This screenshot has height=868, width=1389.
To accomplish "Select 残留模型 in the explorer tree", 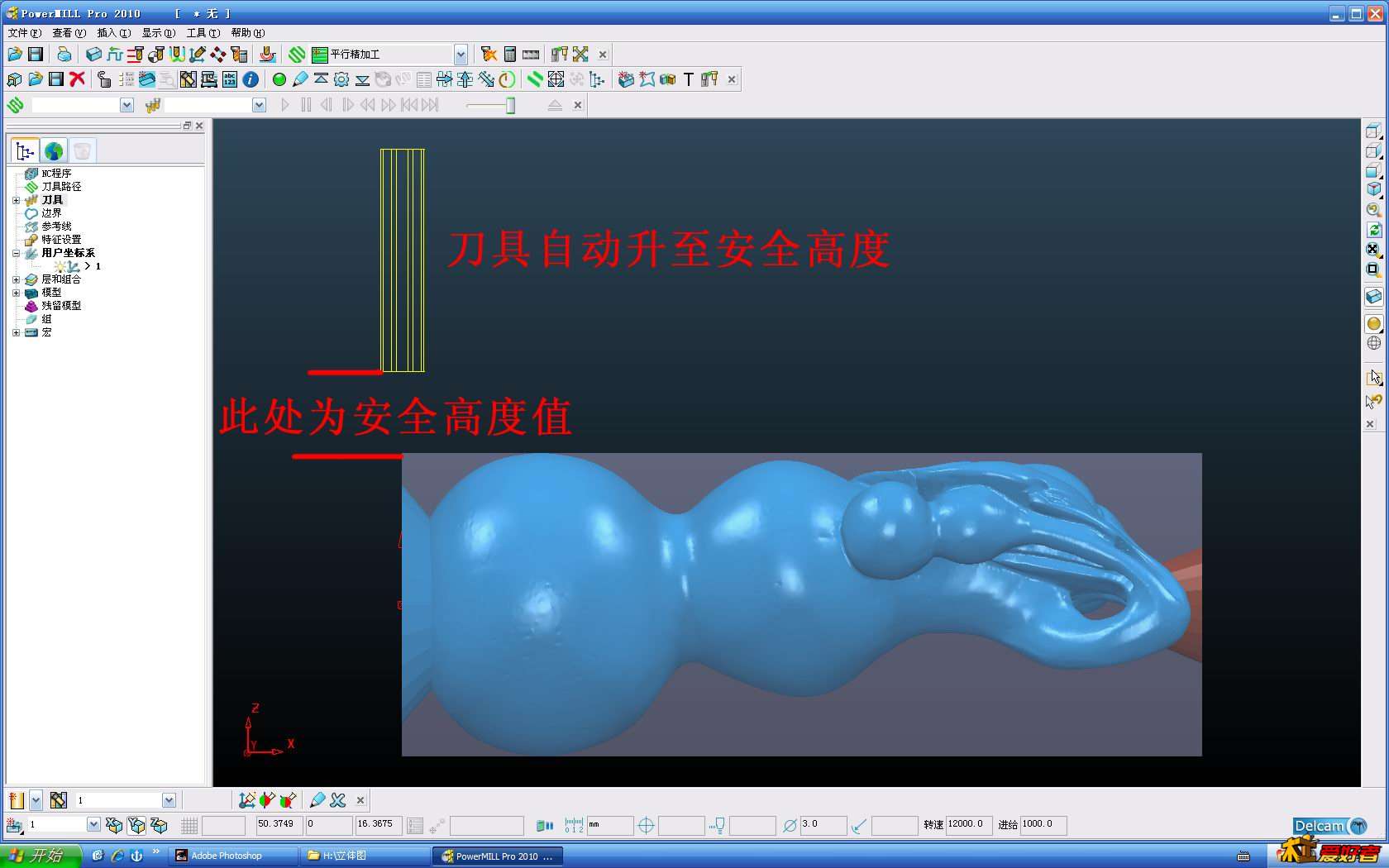I will click(61, 306).
